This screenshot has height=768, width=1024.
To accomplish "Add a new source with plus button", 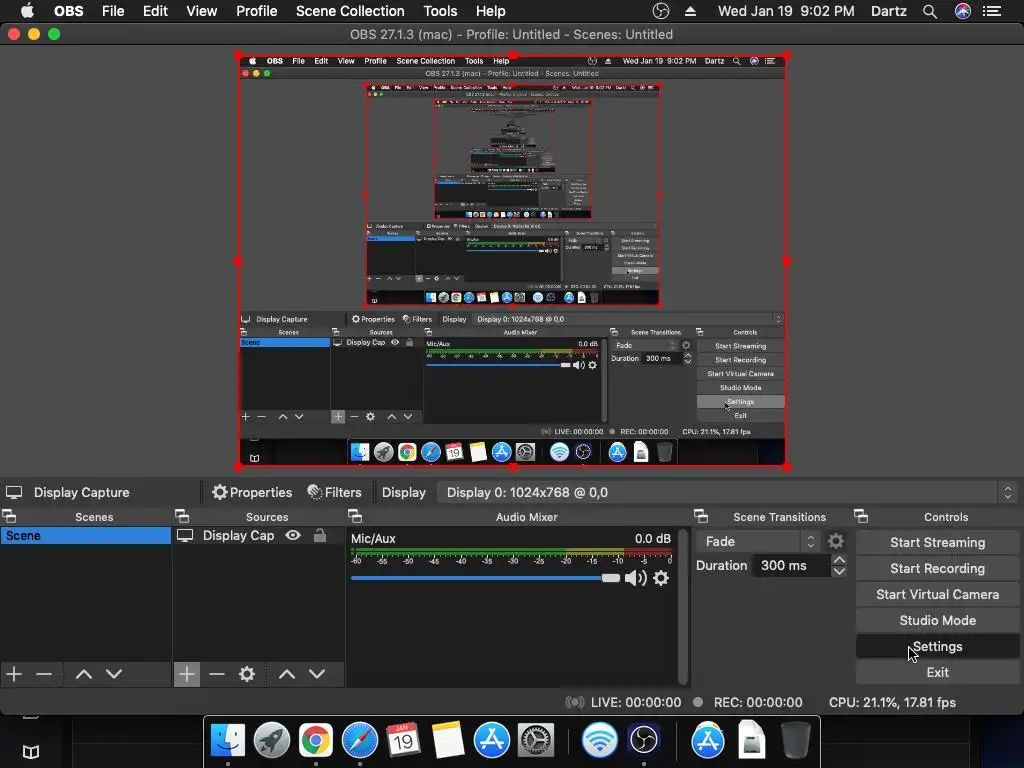I will [187, 674].
